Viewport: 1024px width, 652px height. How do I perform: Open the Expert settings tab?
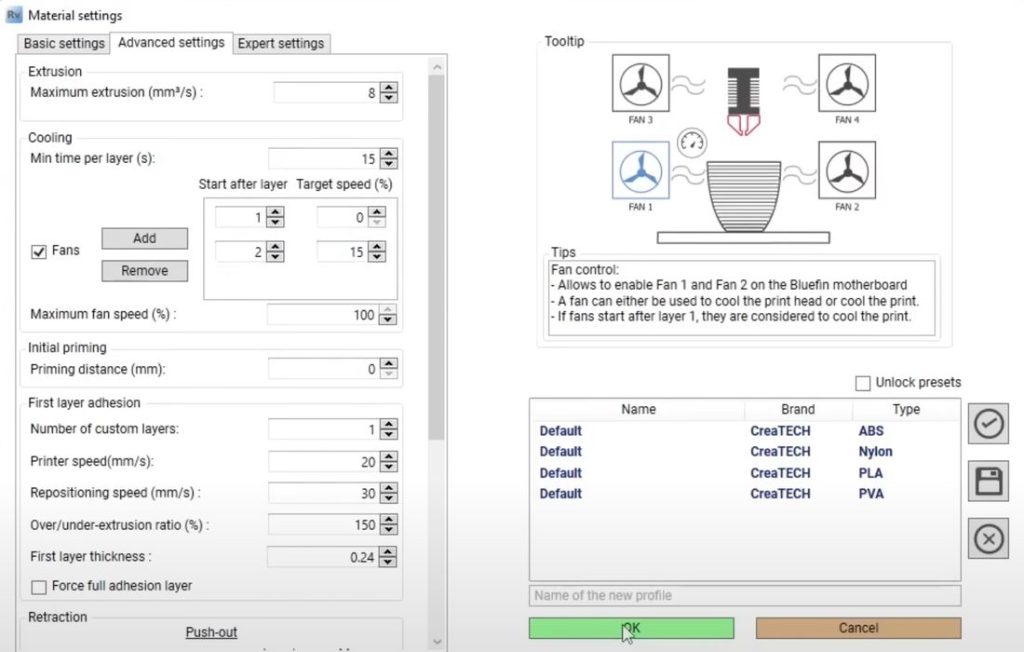pyautogui.click(x=280, y=43)
